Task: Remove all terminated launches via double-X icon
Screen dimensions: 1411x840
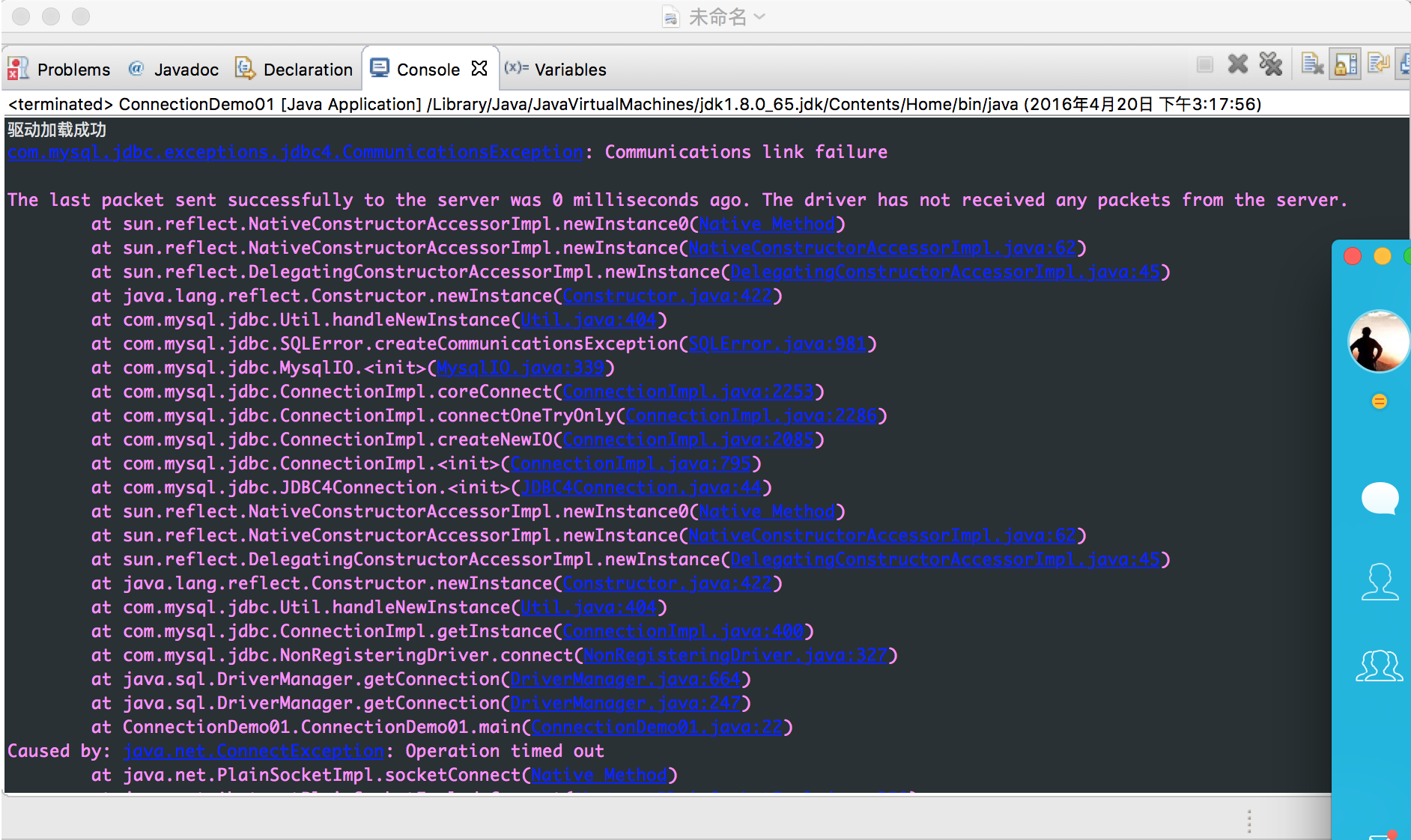Action: click(1271, 64)
